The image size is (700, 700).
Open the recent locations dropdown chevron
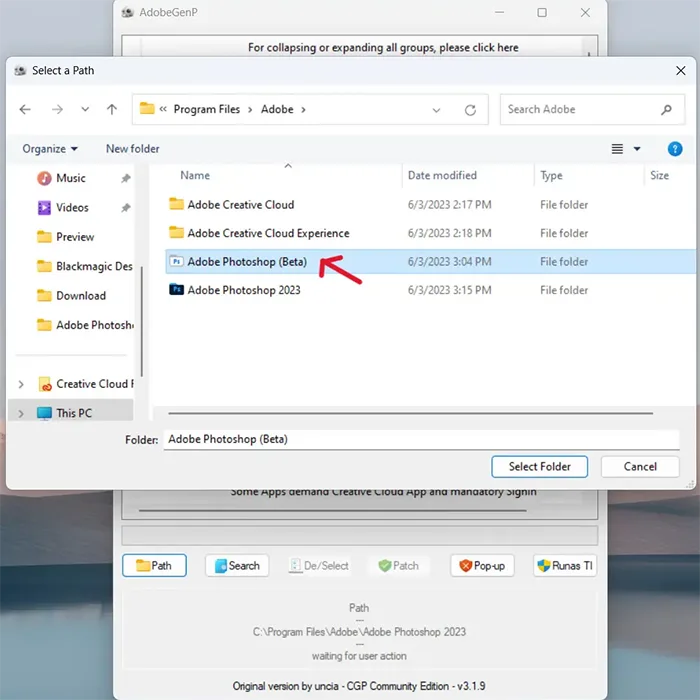pos(85,109)
